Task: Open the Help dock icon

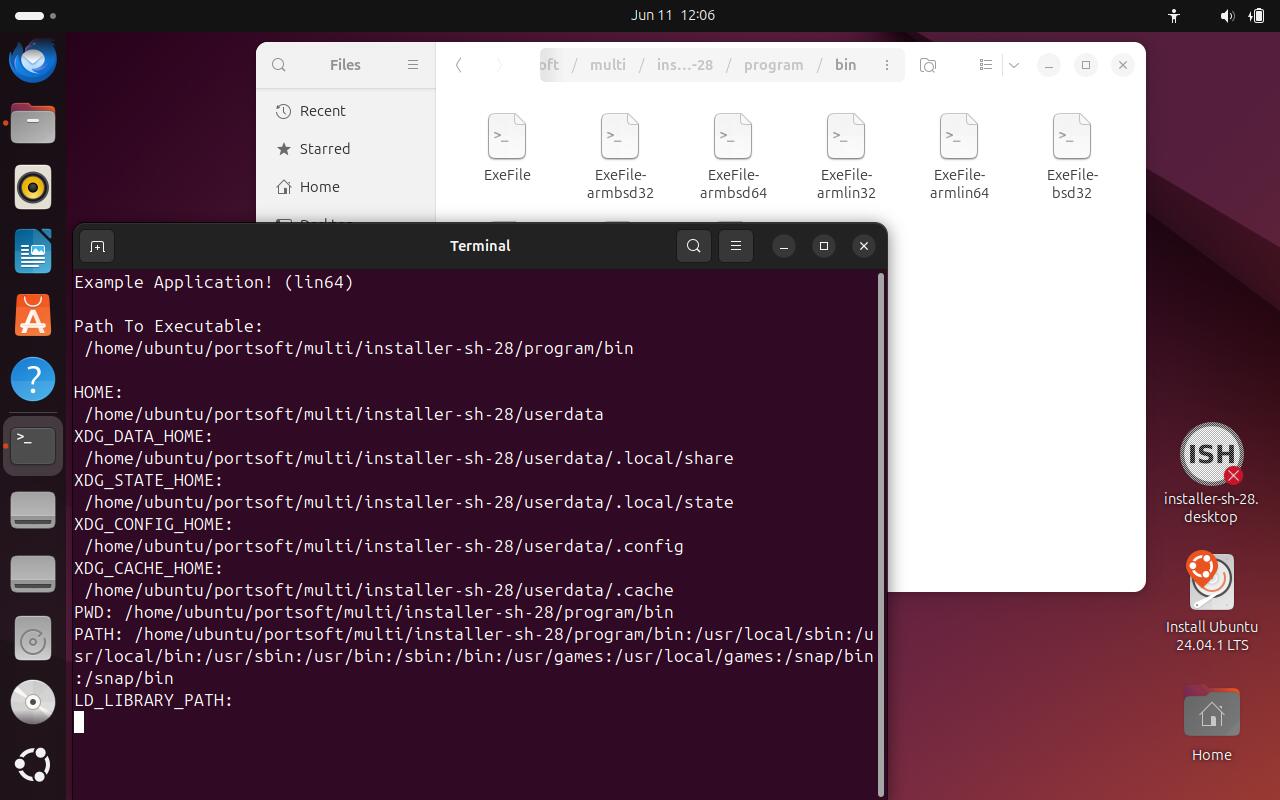Action: click(x=33, y=379)
